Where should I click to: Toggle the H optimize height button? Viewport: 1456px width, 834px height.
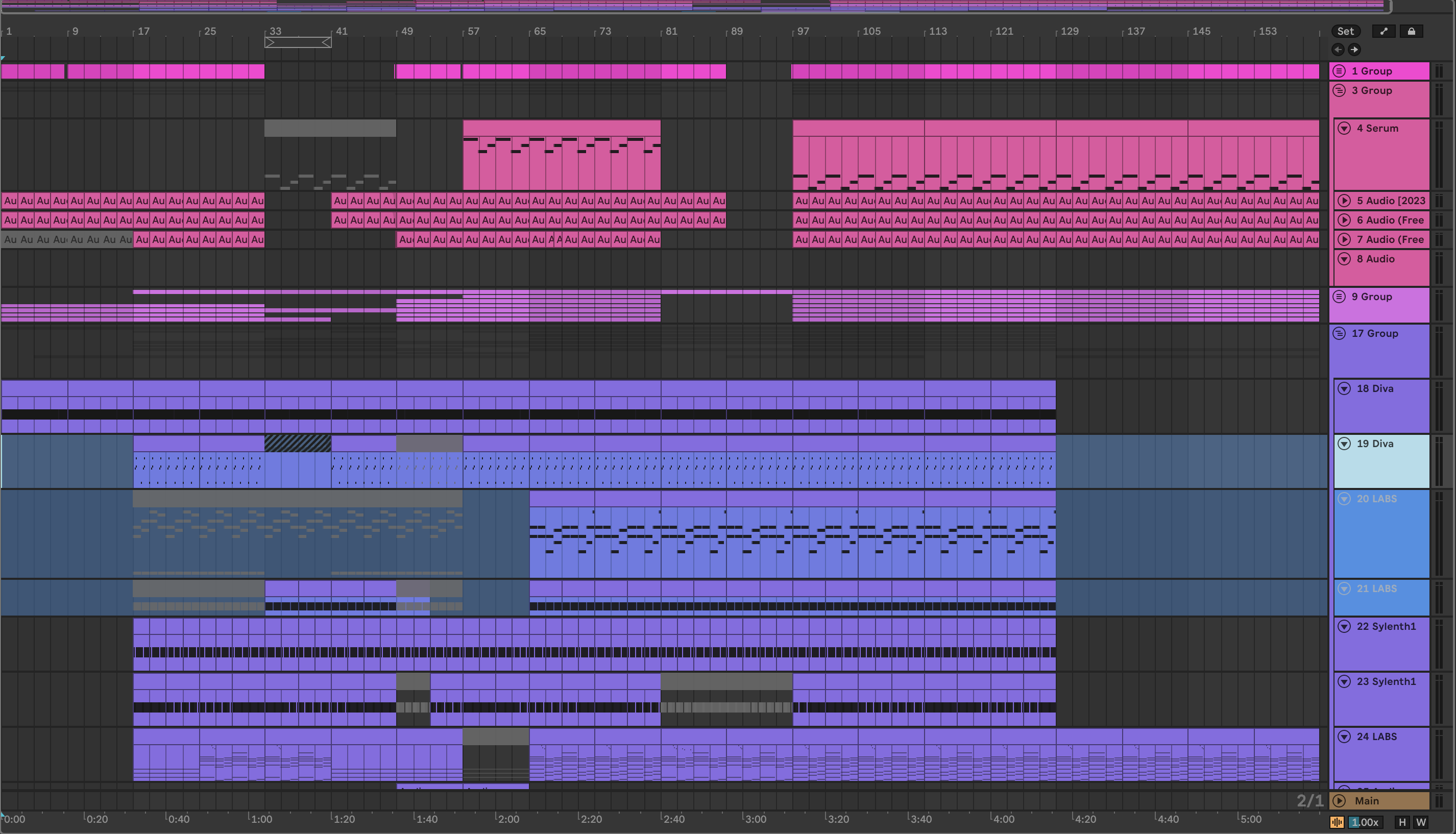(x=1402, y=823)
